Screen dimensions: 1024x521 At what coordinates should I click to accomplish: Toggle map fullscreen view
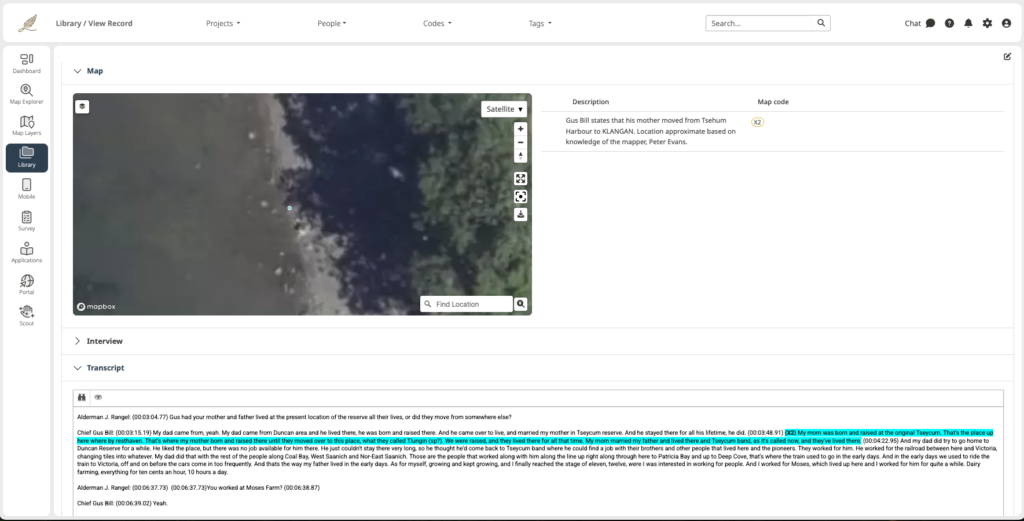click(x=520, y=178)
